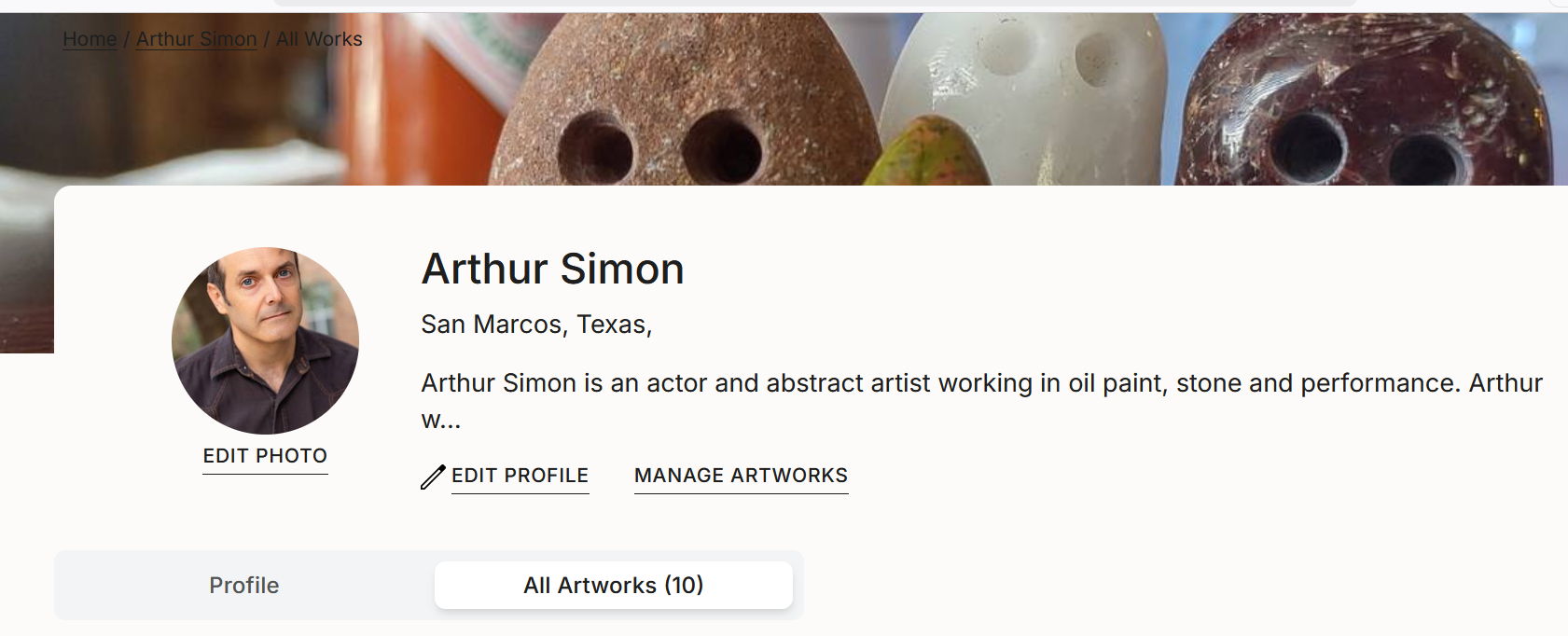Click the San Marcos, Texas location text
1568x636 pixels.
[x=537, y=325]
